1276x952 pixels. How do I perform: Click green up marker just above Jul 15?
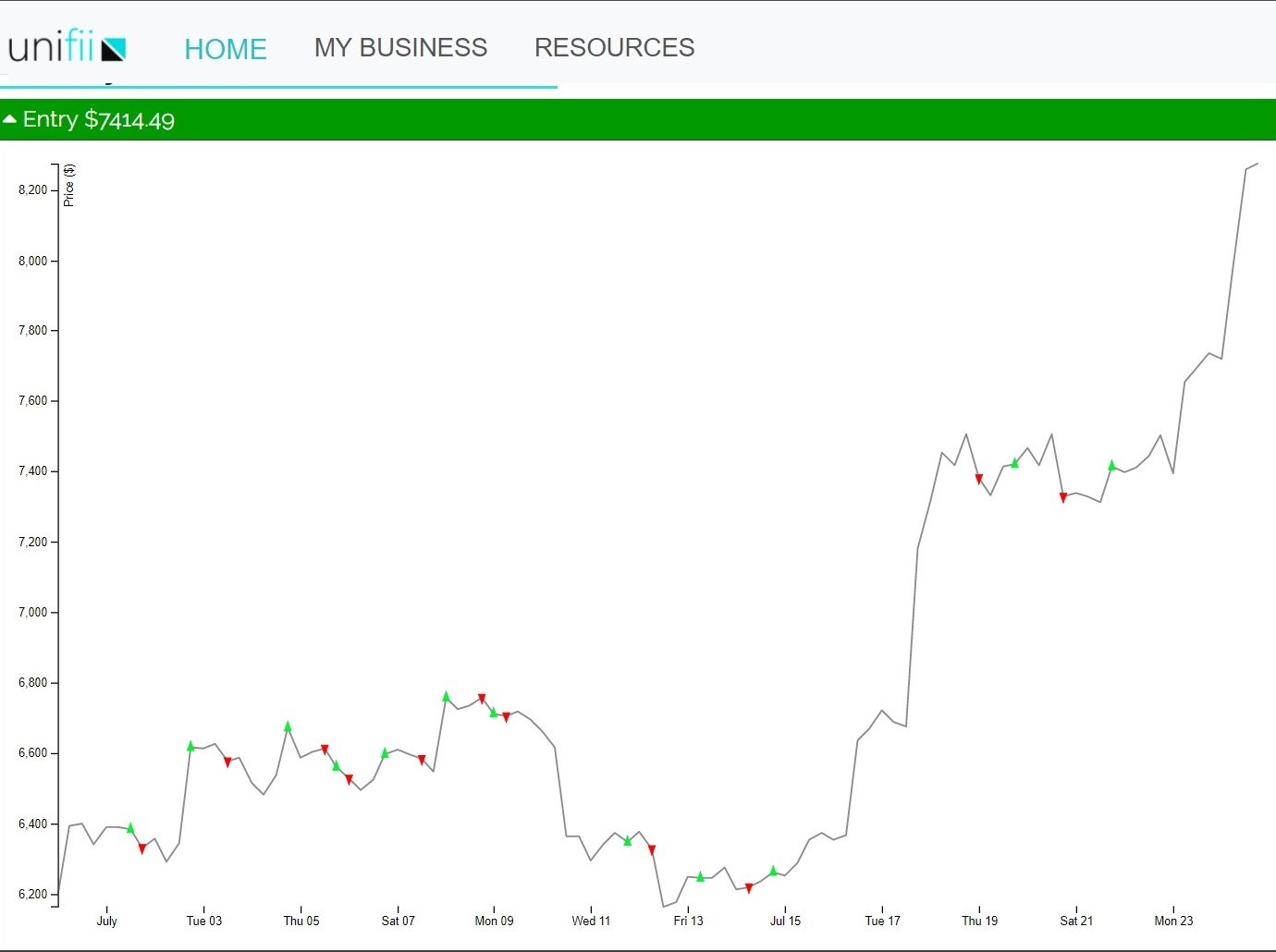click(774, 871)
